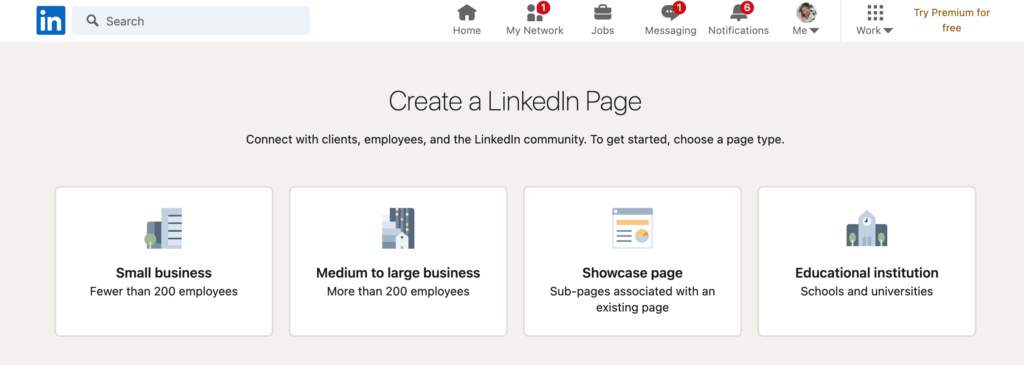Click the Educational institution school icon
1024x365 pixels.
coord(867,229)
